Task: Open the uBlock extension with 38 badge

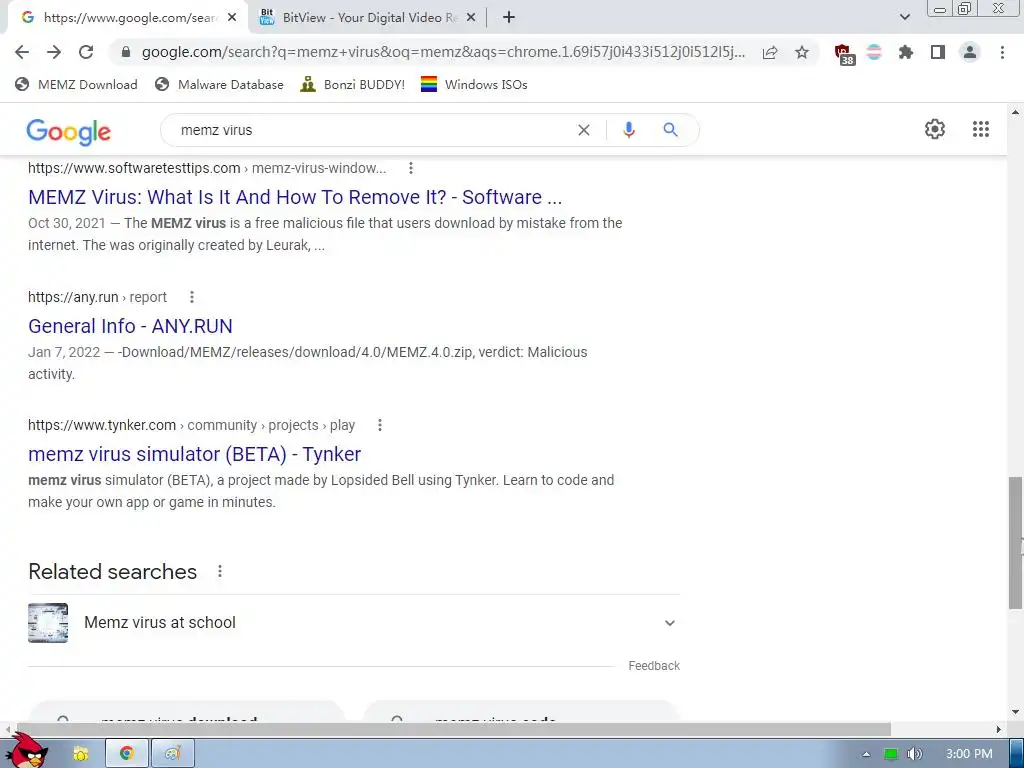Action: coord(844,54)
